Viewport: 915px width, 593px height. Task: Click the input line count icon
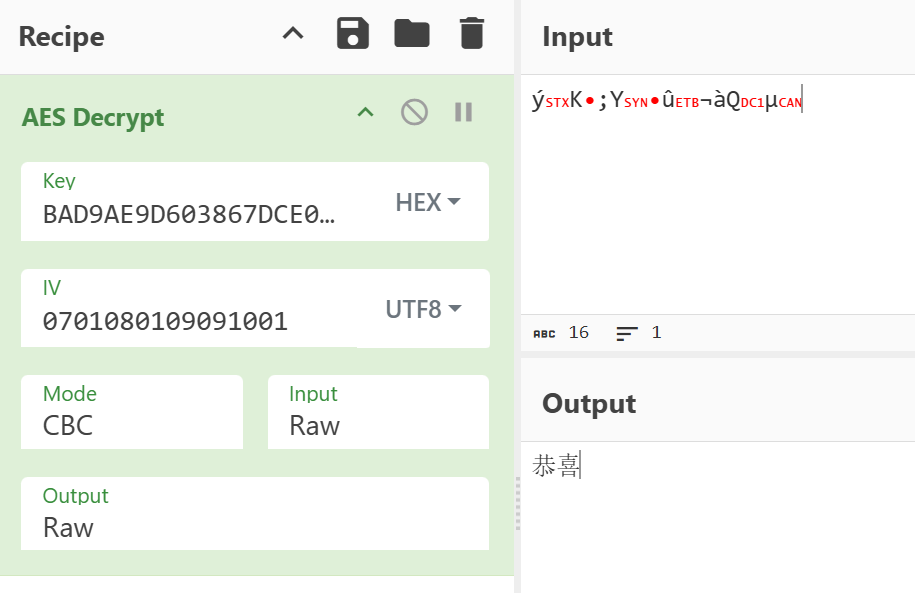pyautogui.click(x=627, y=333)
